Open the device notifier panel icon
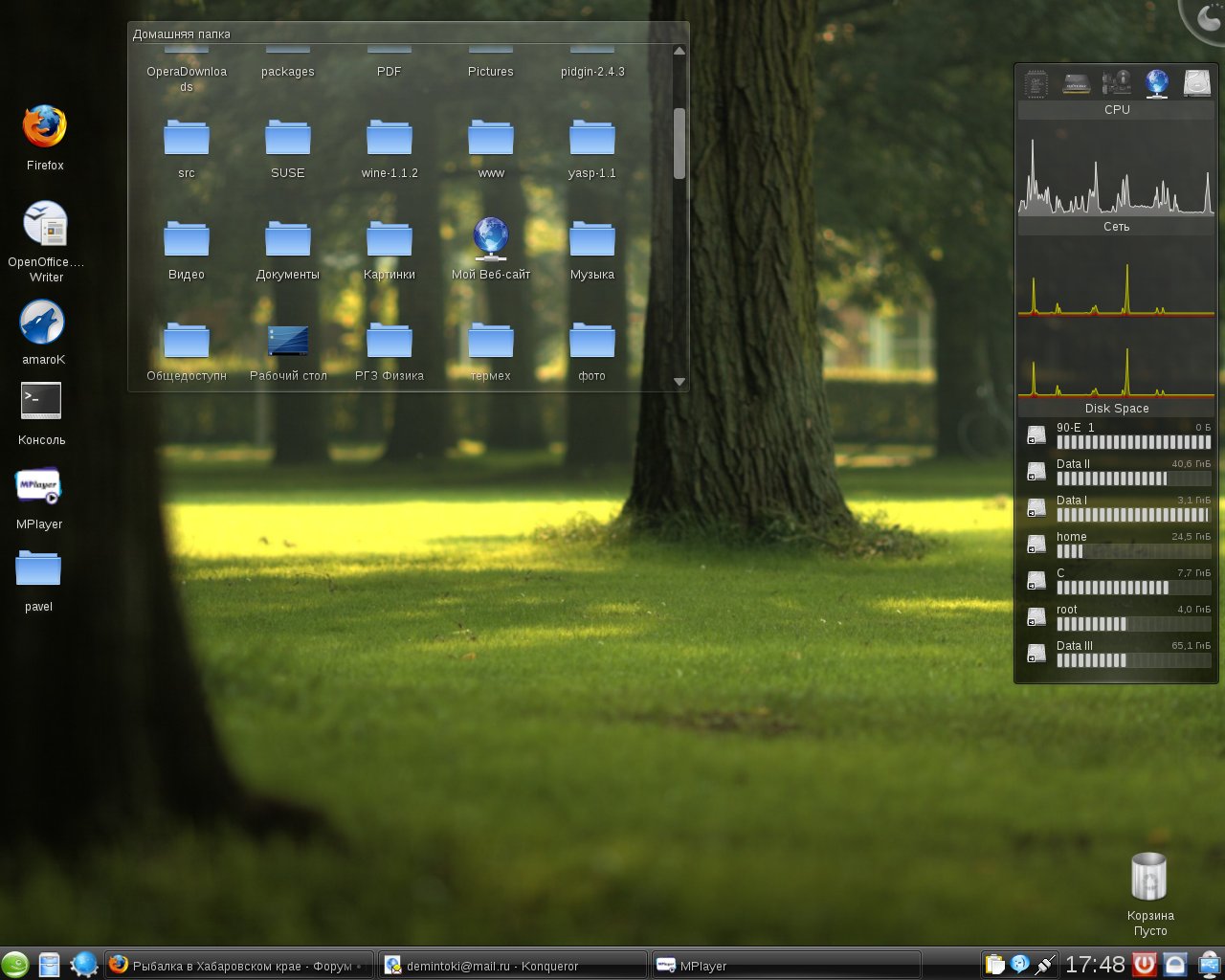The image size is (1225, 980). (1209, 964)
